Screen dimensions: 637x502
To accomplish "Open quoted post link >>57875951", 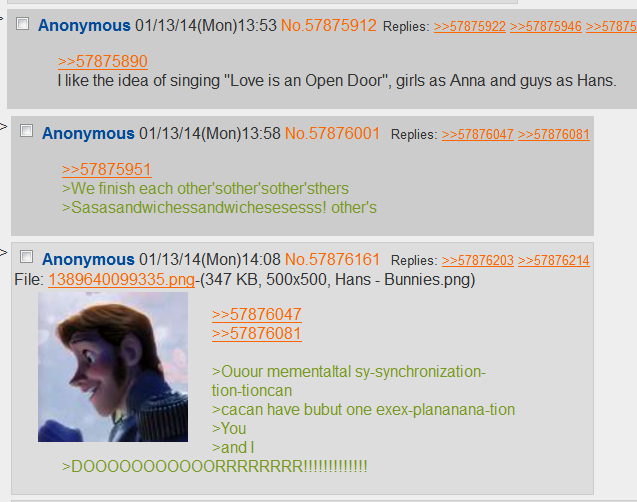I will (x=107, y=170).
